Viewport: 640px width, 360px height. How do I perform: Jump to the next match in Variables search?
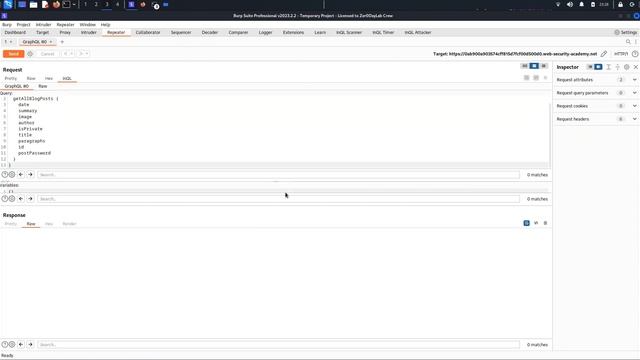point(30,199)
